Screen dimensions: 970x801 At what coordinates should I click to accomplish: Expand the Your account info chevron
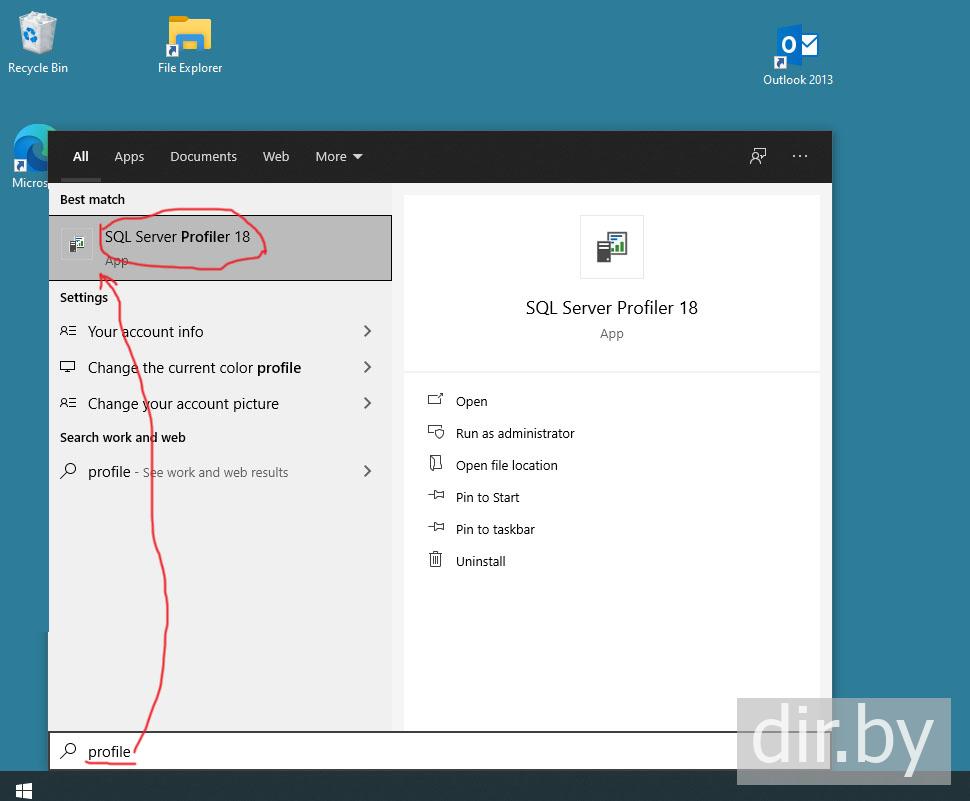coord(367,332)
